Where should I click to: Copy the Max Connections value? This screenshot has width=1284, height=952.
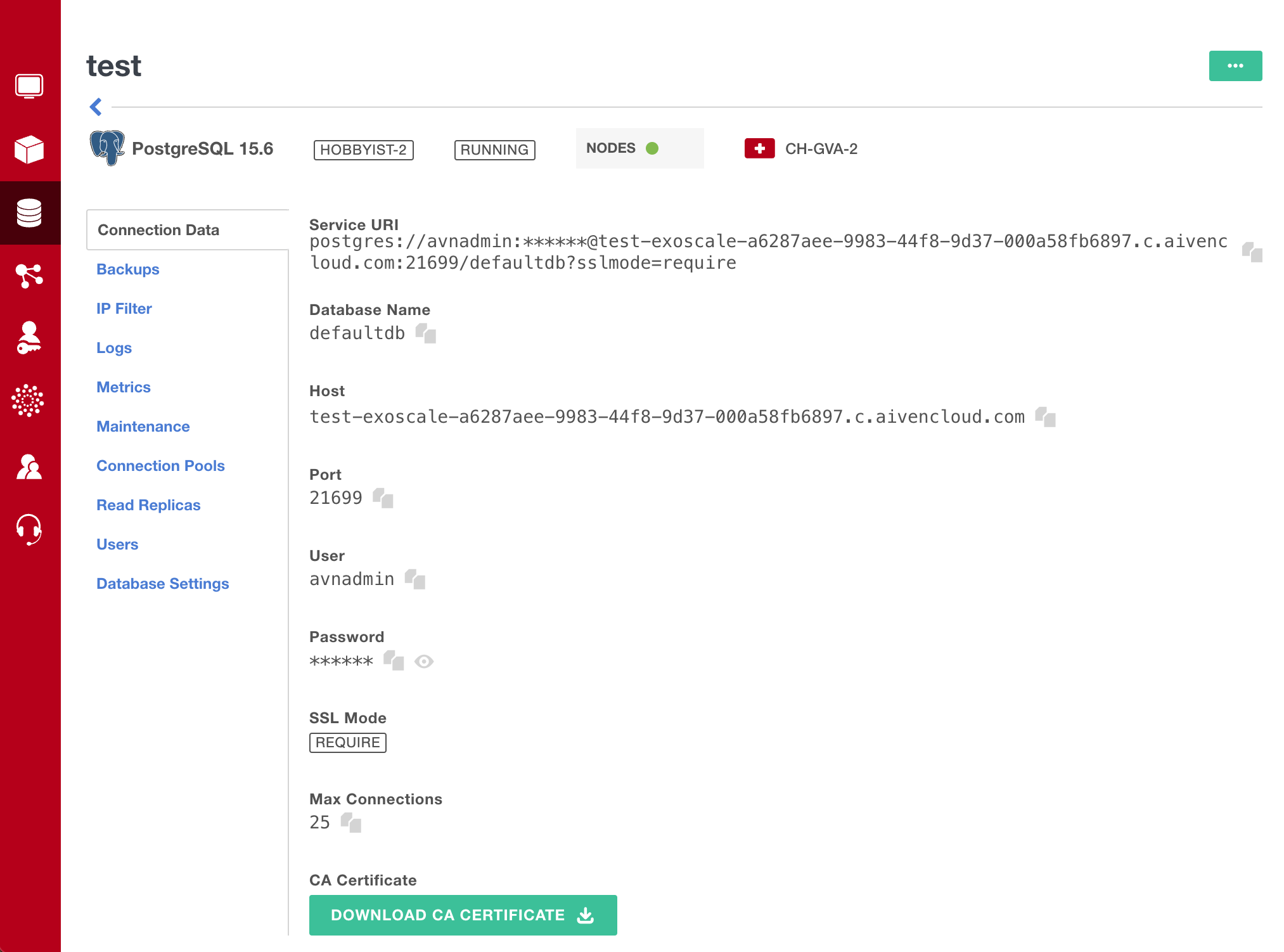pyautogui.click(x=352, y=824)
